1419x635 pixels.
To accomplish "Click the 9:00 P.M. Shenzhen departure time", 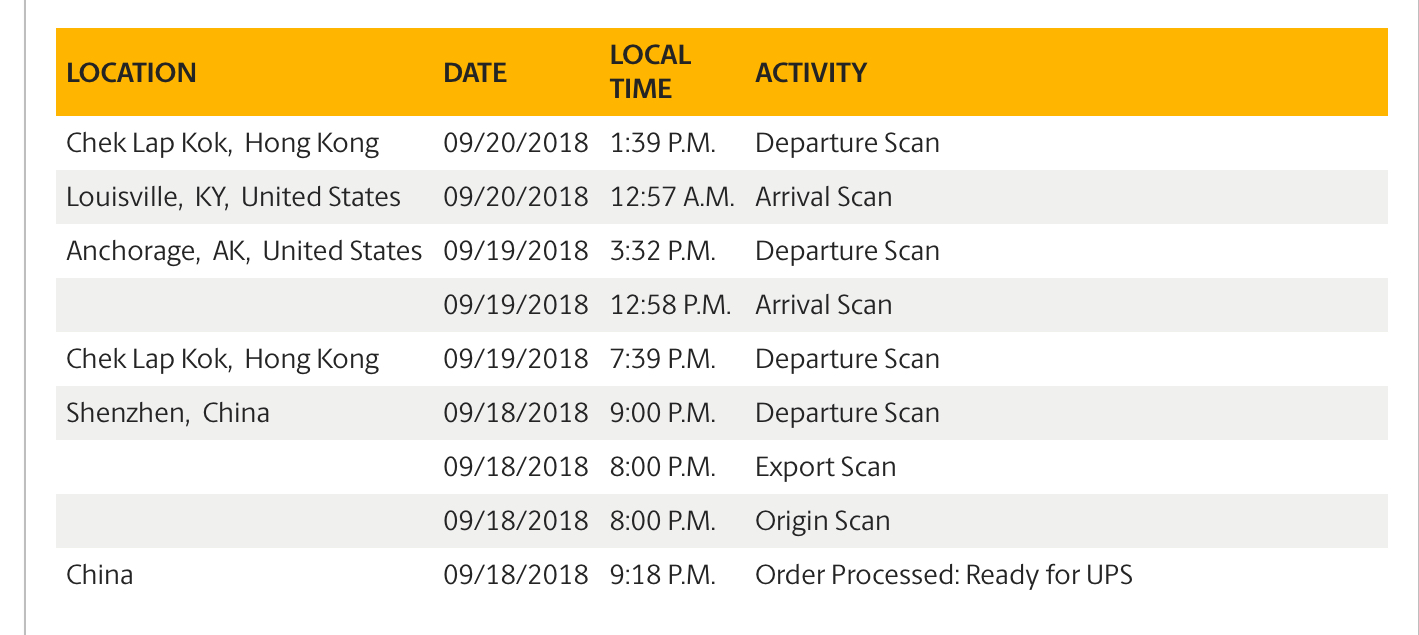I will (662, 413).
